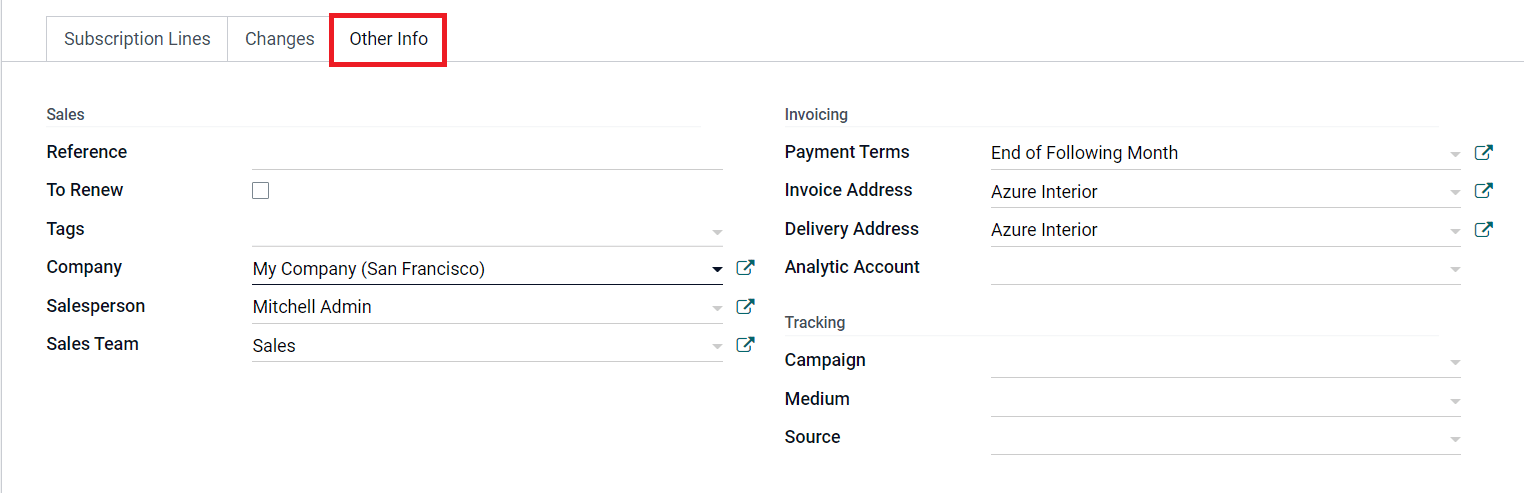Expand the Analytic Account dropdown
This screenshot has height=493, width=1524.
click(x=1455, y=270)
